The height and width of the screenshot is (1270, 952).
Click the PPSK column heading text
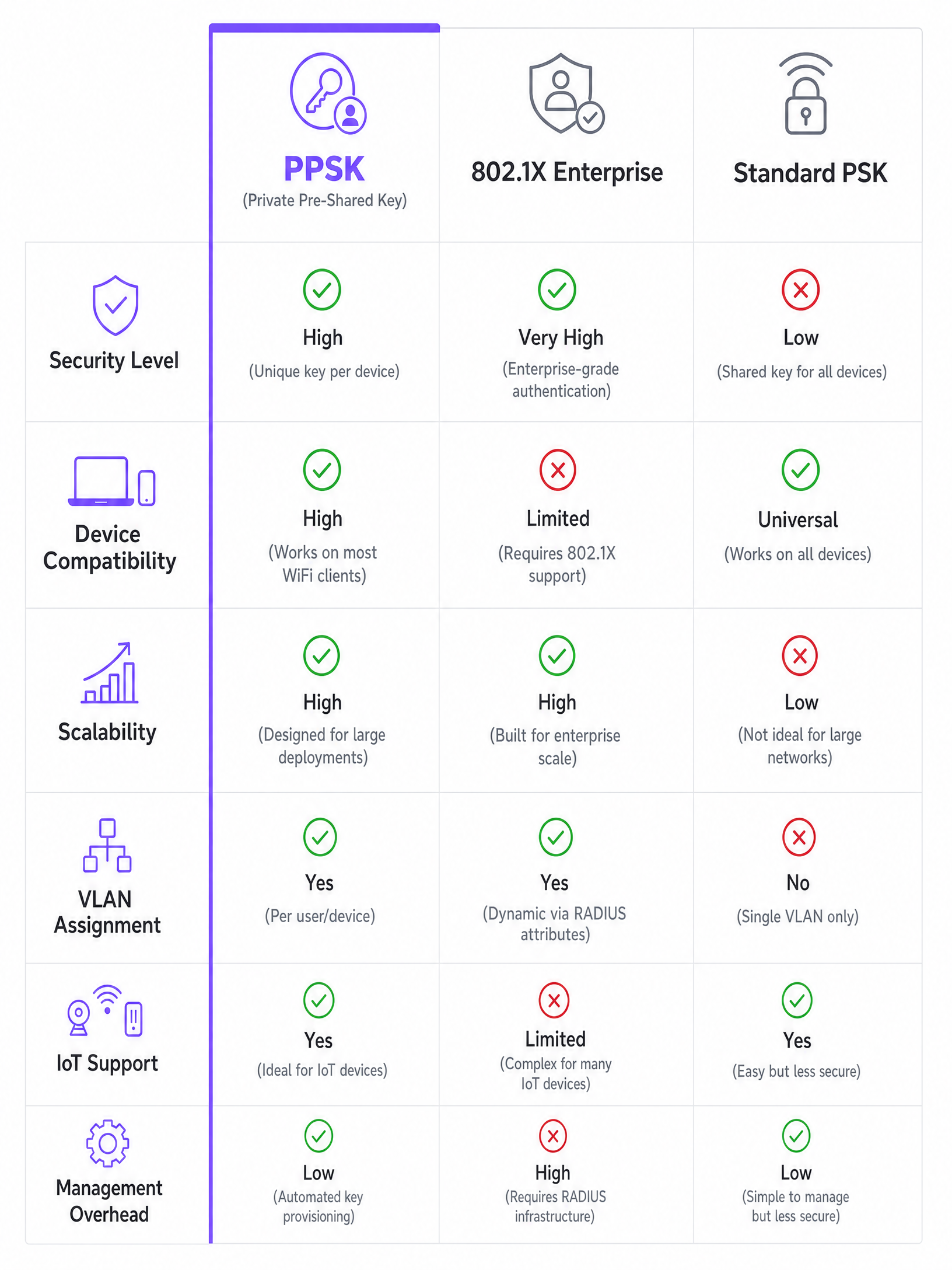tap(324, 169)
